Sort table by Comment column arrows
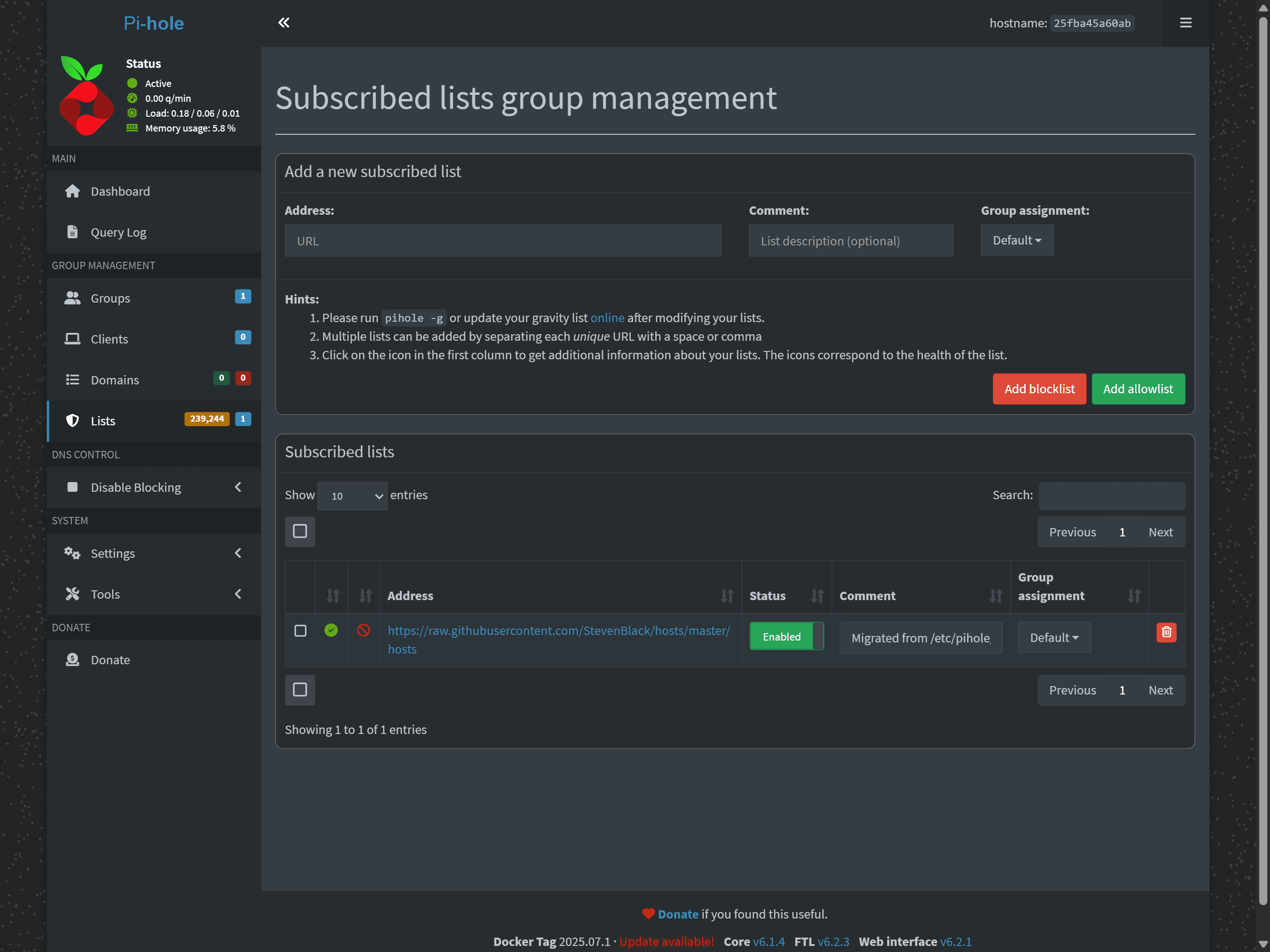The height and width of the screenshot is (952, 1270). pos(996,596)
